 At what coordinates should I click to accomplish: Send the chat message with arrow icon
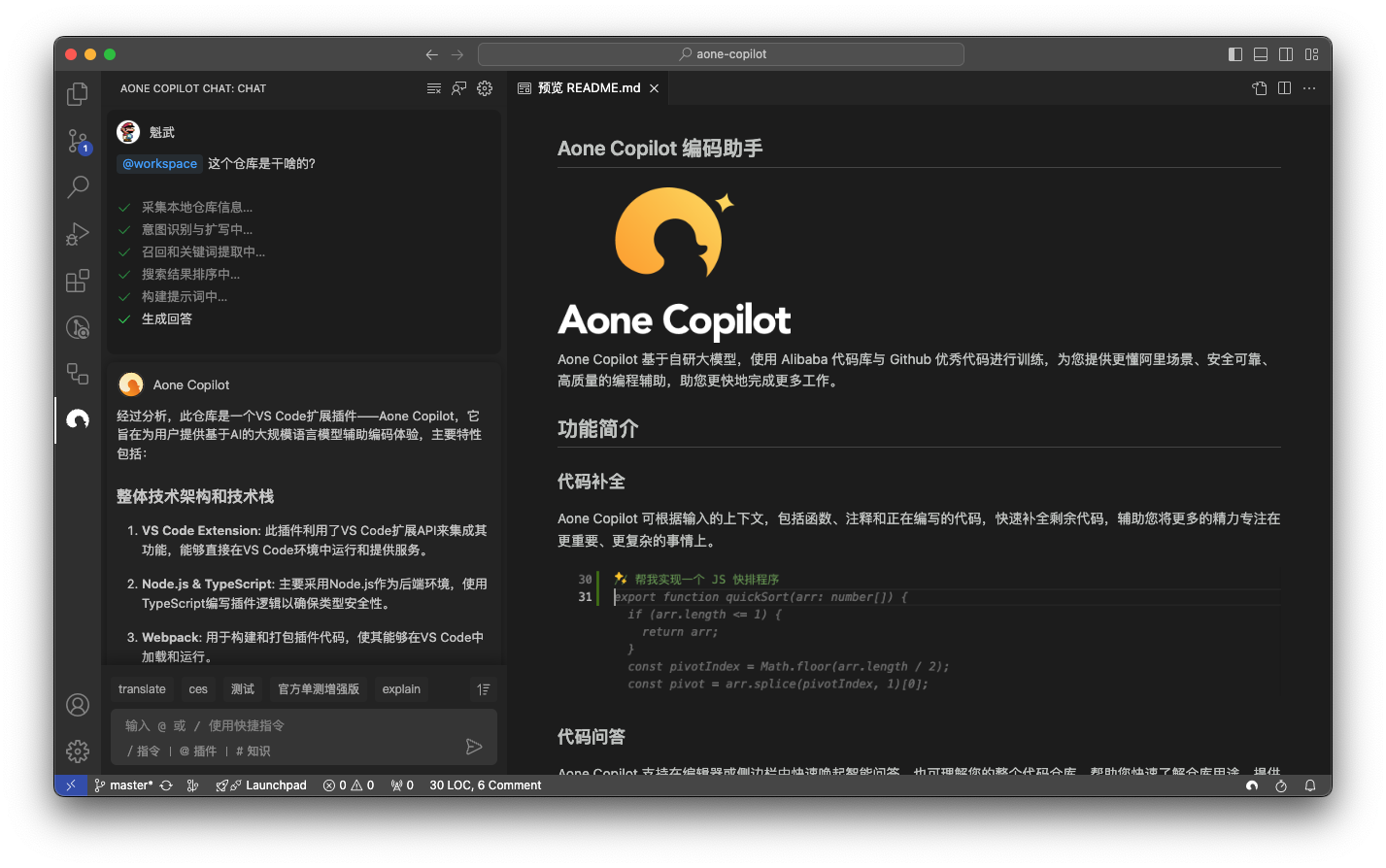[x=474, y=747]
